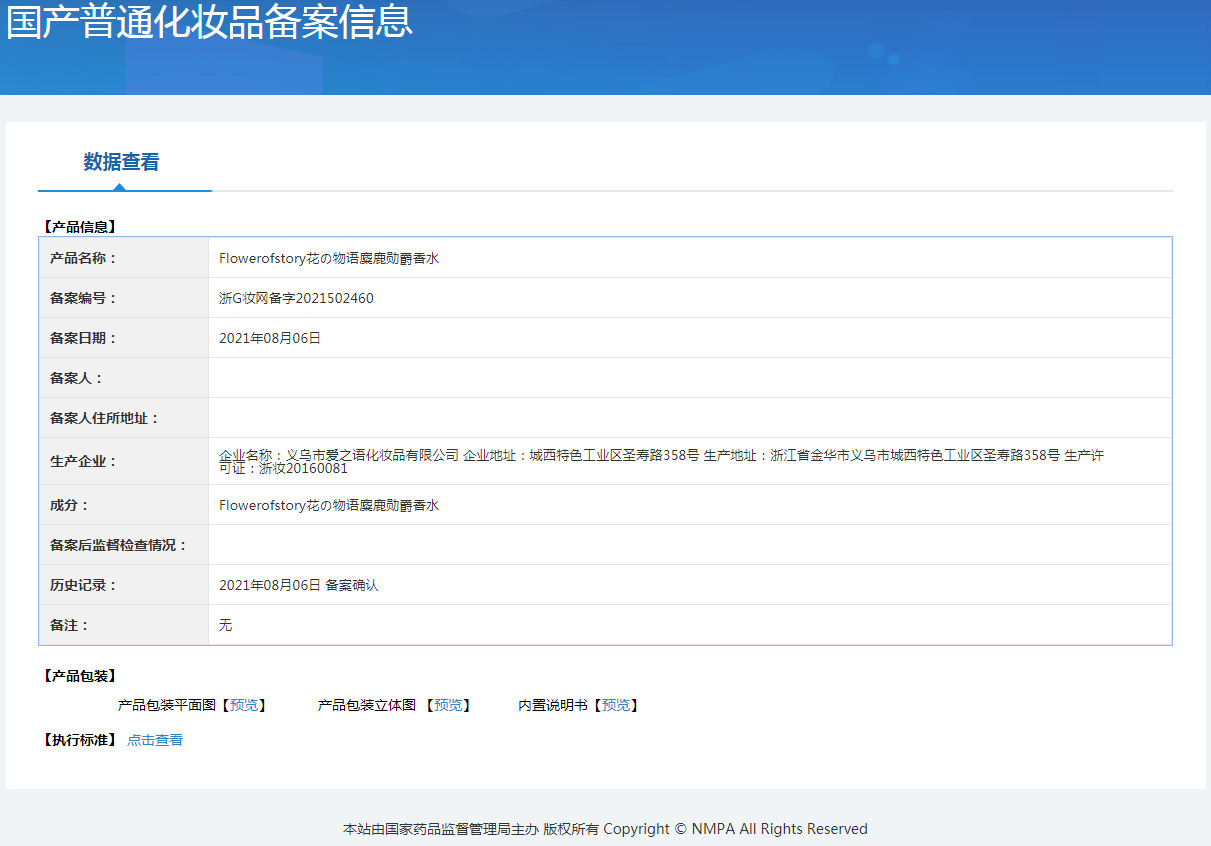Click the 国产普通化妆品备案信息 page title

tap(210, 23)
